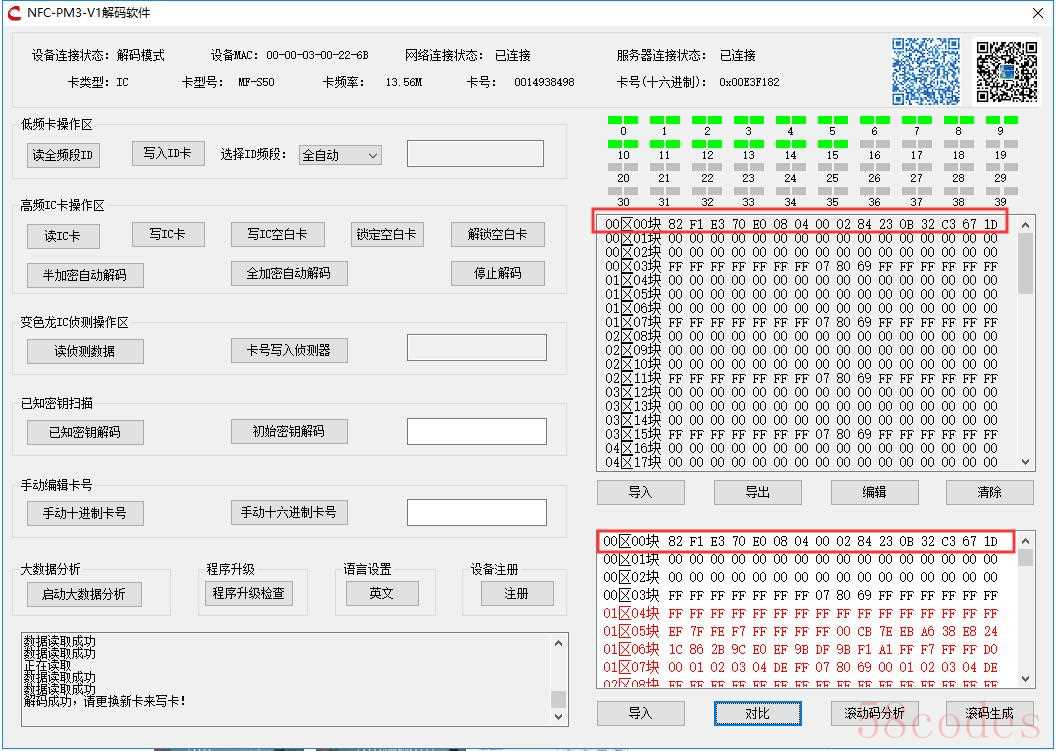Click lower 导入 button beside 对比
The width and height of the screenshot is (1056, 751).
[x=640, y=713]
